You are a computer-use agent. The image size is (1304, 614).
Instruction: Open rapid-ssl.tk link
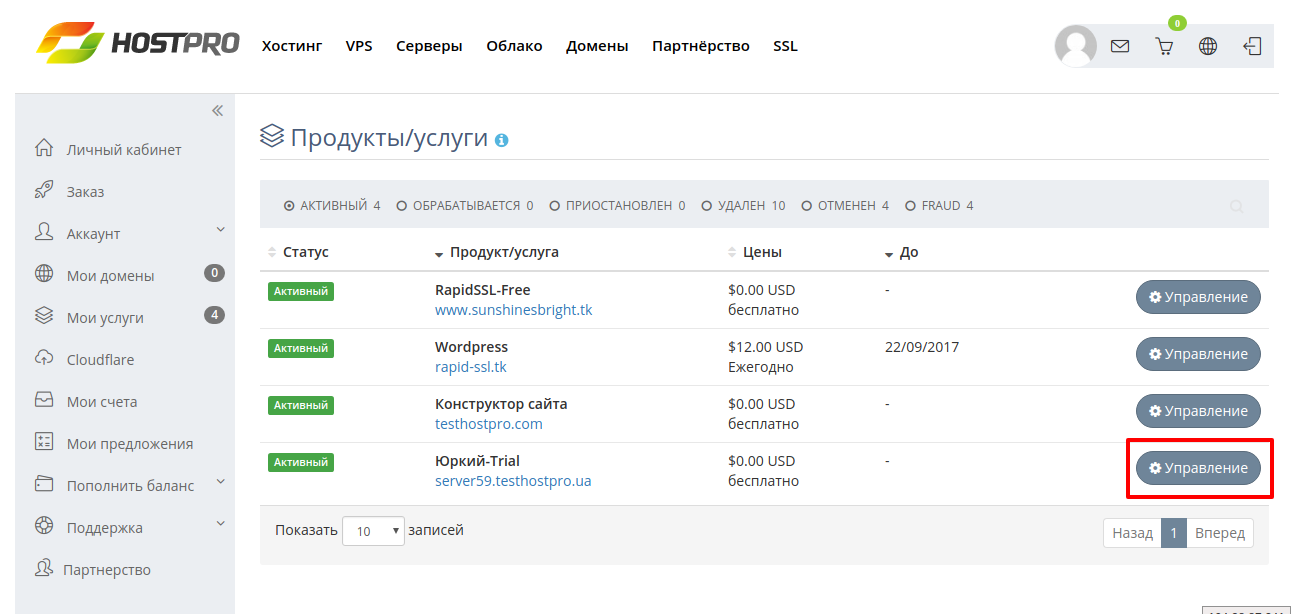tap(471, 367)
